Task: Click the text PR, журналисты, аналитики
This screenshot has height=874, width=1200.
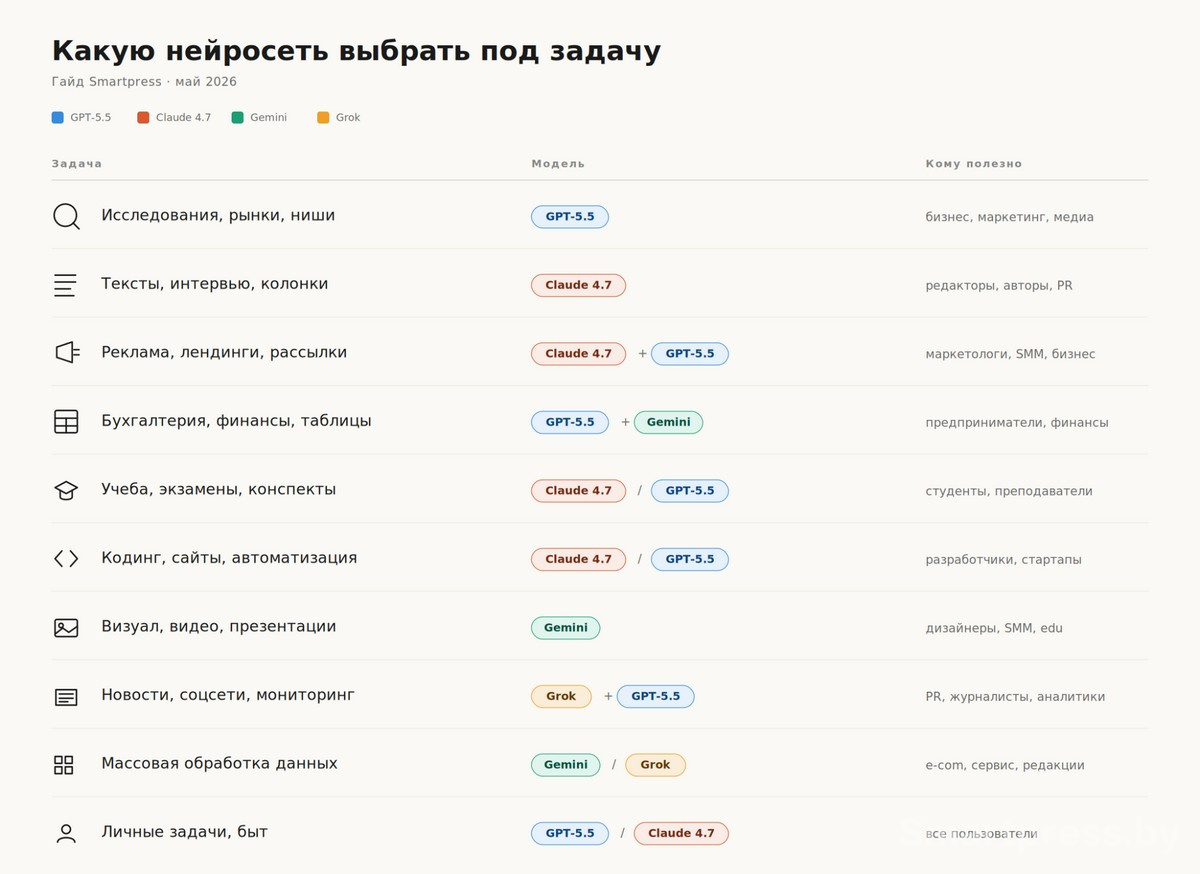Action: point(1015,697)
